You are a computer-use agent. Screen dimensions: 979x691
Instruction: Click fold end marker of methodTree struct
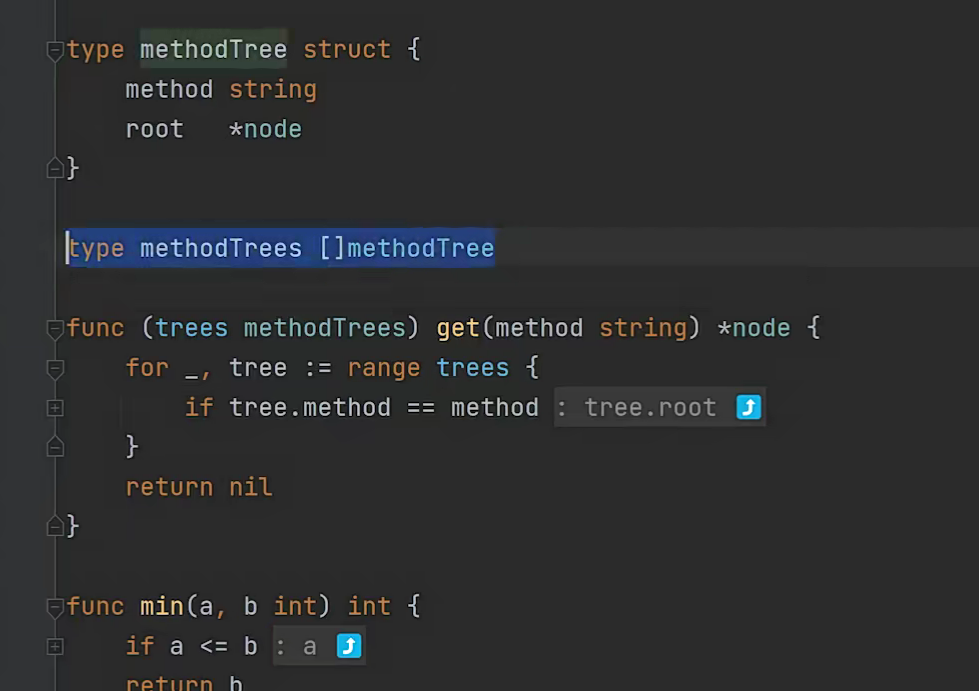point(55,168)
